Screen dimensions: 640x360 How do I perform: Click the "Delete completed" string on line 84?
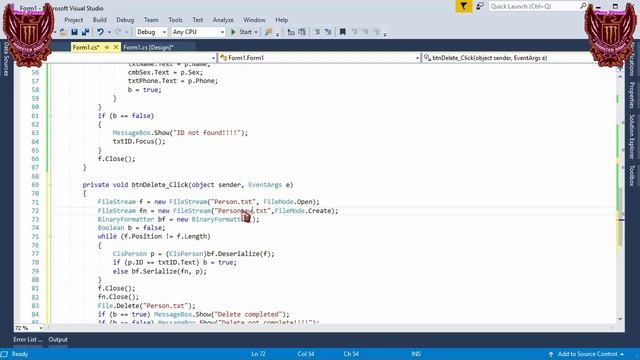(248, 314)
